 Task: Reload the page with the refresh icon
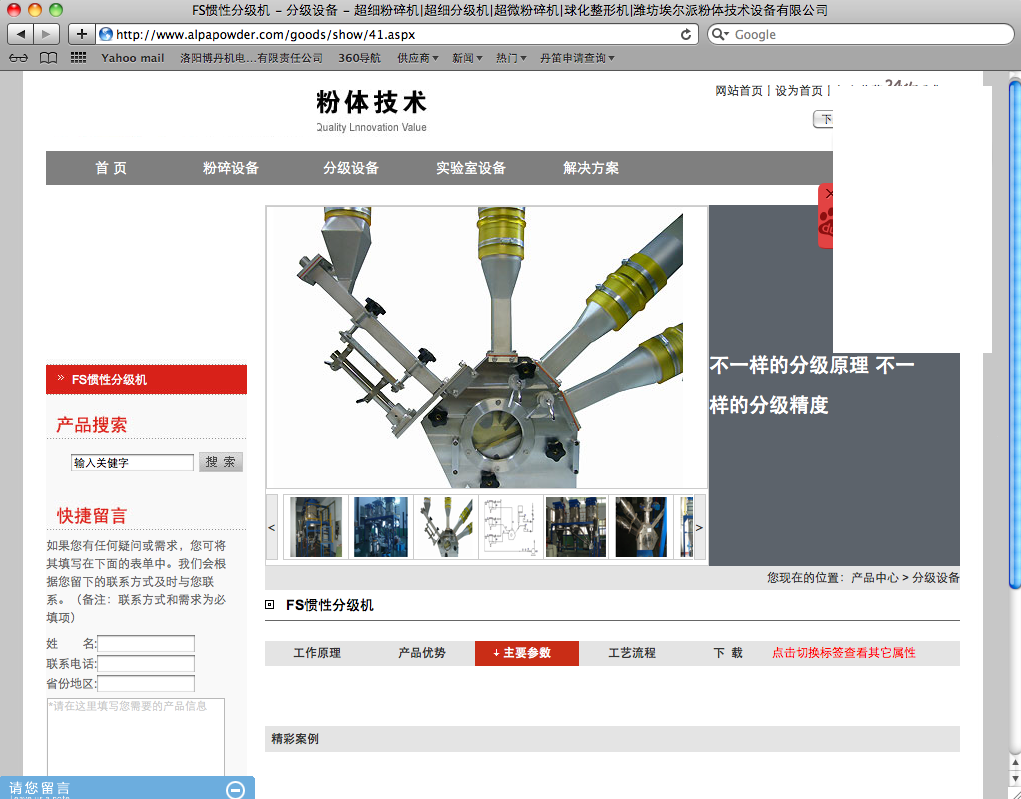(x=685, y=34)
